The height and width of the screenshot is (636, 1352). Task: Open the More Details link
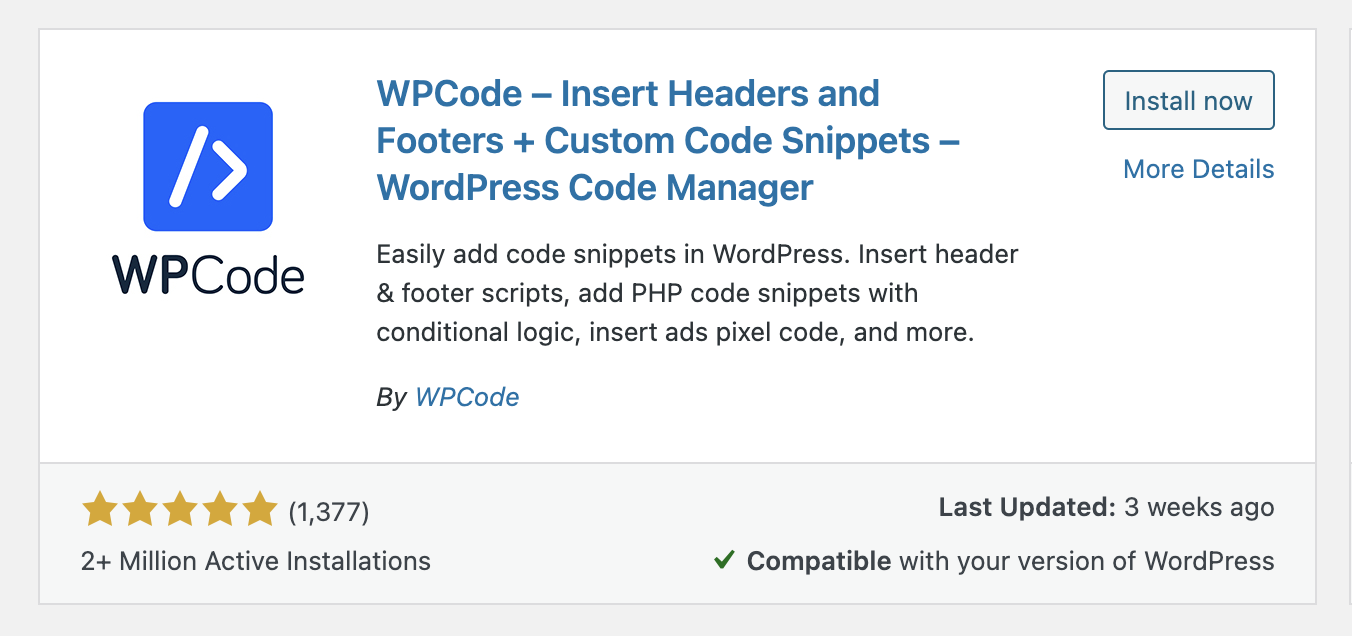coord(1199,169)
